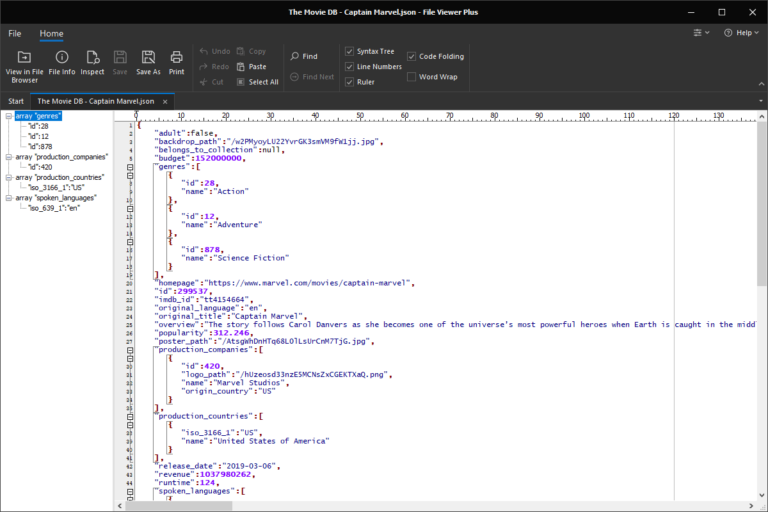The height and width of the screenshot is (512, 768).
Task: Enable Word Wrap
Action: pyautogui.click(x=411, y=77)
